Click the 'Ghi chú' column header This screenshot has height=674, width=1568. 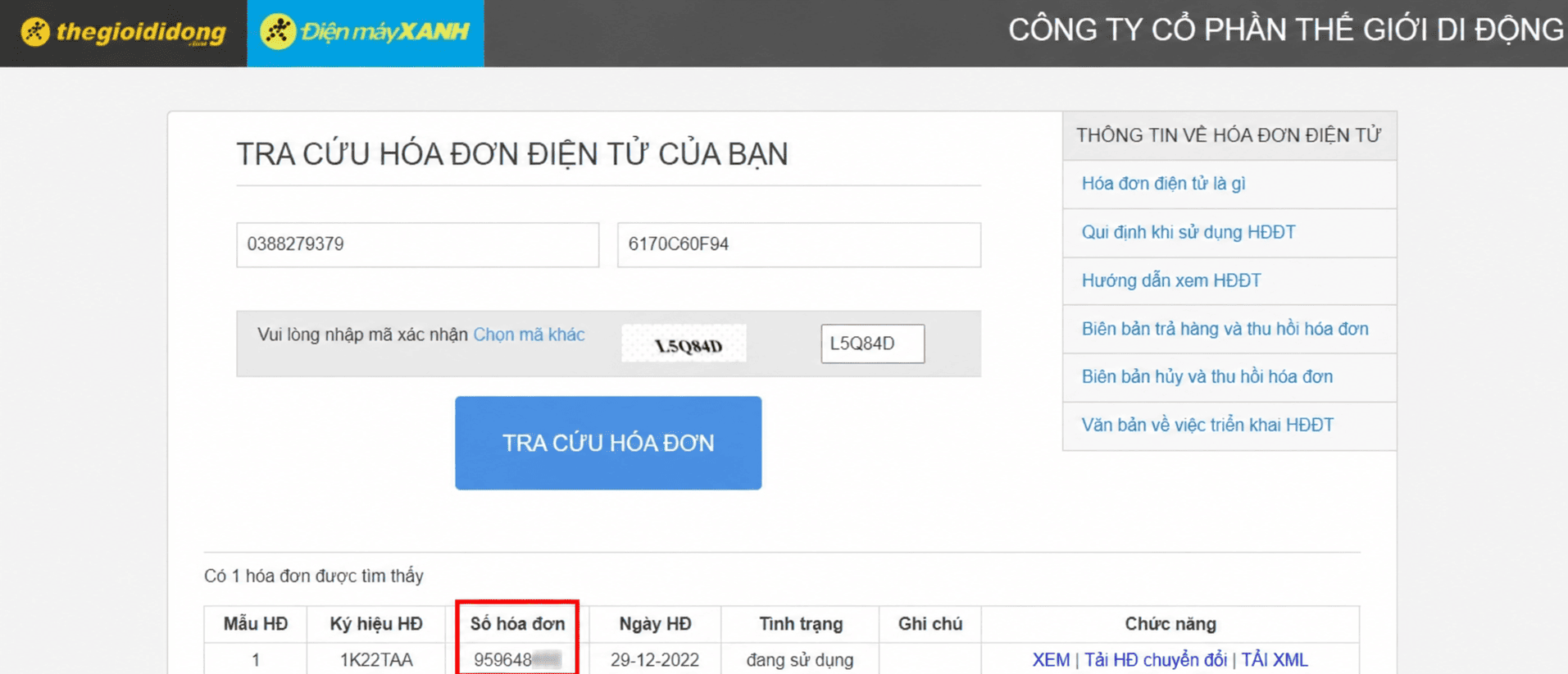929,624
